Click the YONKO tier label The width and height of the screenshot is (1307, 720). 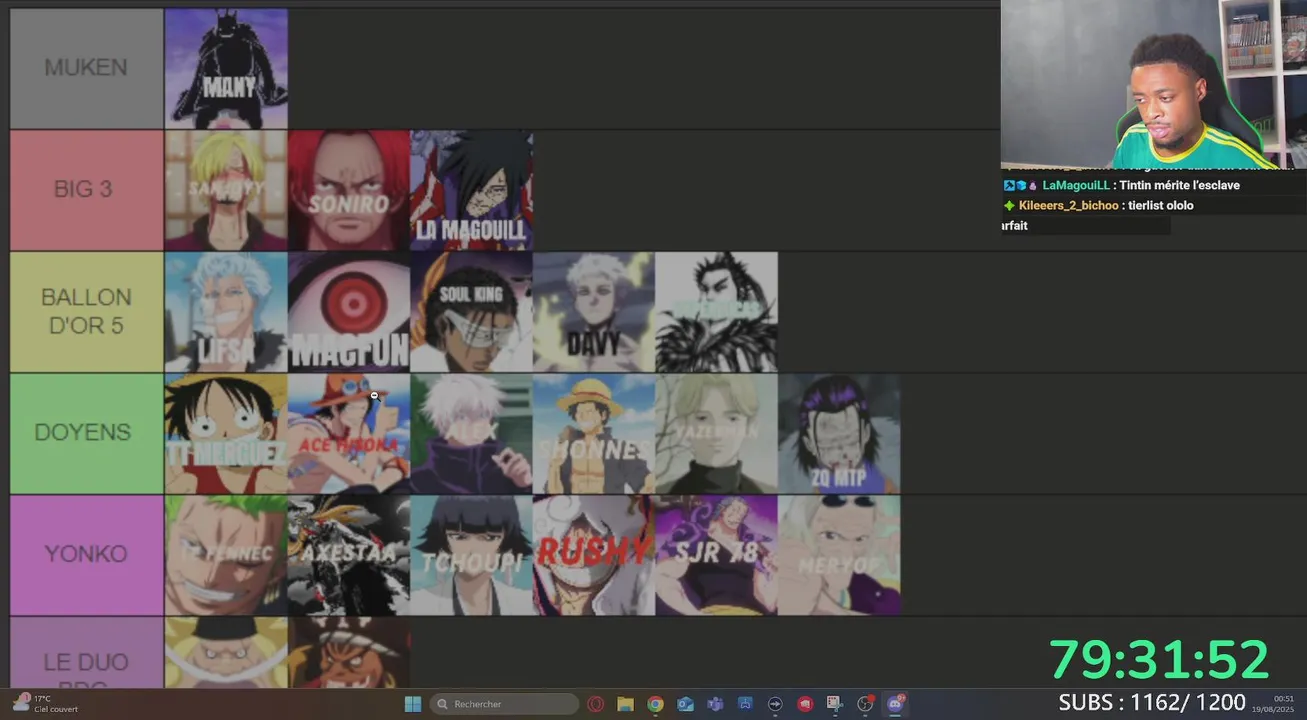coord(86,555)
